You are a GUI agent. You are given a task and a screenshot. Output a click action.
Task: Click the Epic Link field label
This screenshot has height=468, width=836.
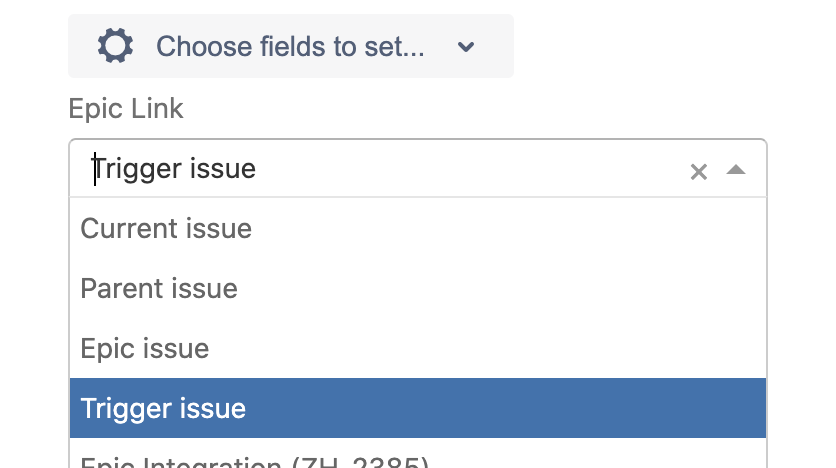(x=126, y=108)
